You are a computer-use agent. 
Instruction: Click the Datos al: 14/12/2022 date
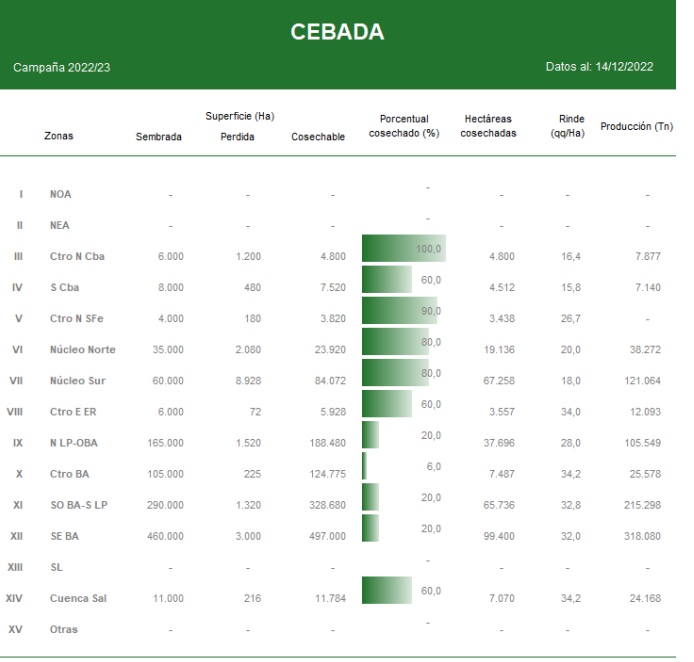599,67
